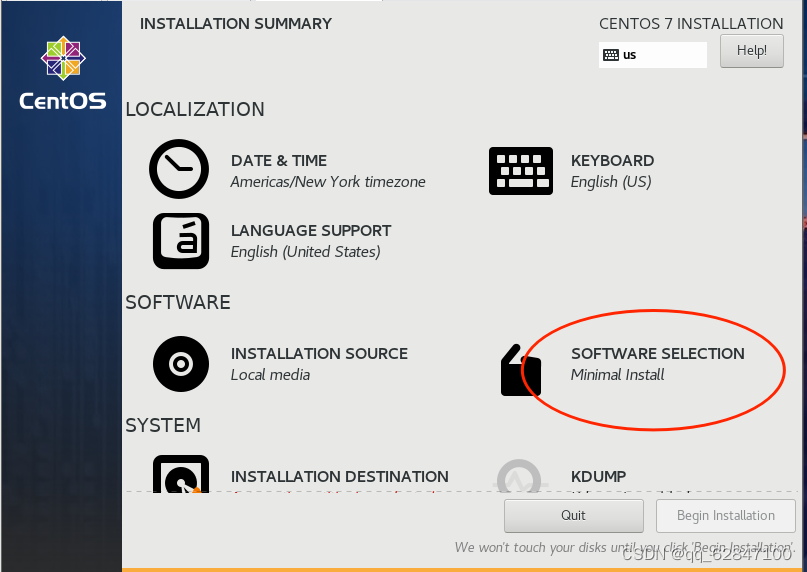
Task: Click 'Local media' text
Action: tap(270, 375)
